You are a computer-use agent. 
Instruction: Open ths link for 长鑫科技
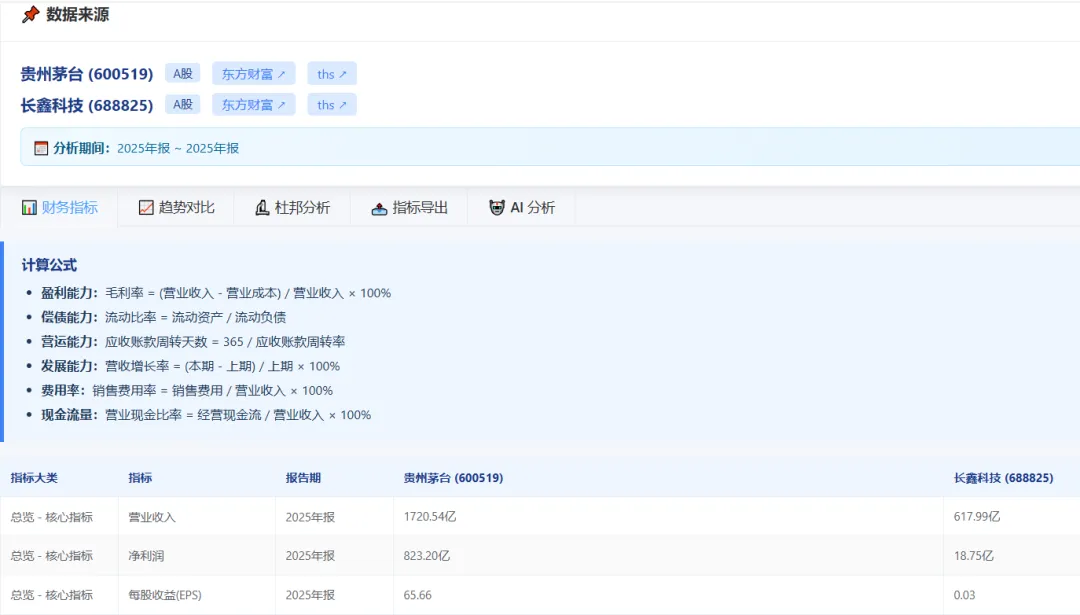(x=332, y=105)
